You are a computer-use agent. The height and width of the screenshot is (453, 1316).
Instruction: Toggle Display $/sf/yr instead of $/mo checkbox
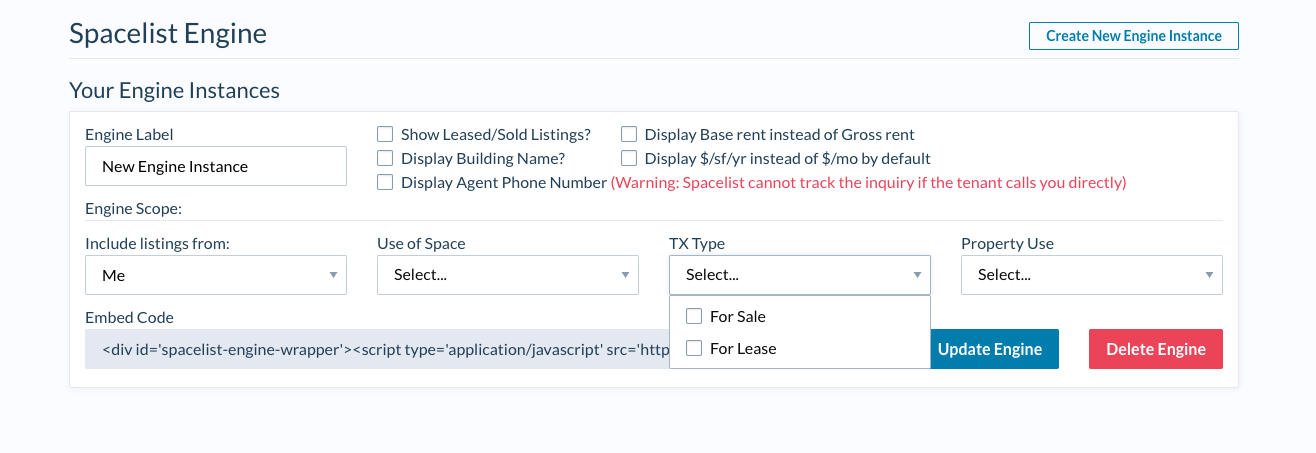(x=629, y=158)
